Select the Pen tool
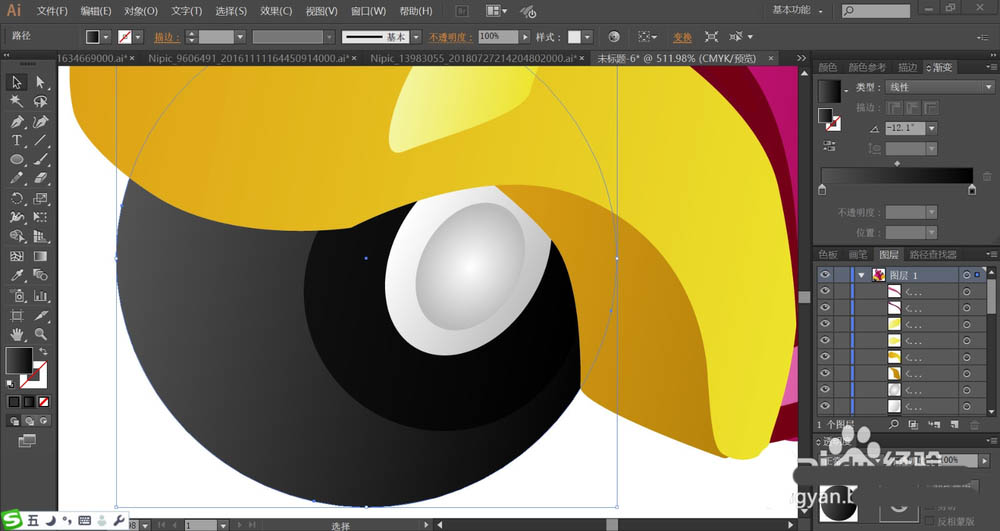This screenshot has height=531, width=1000. click(x=17, y=121)
